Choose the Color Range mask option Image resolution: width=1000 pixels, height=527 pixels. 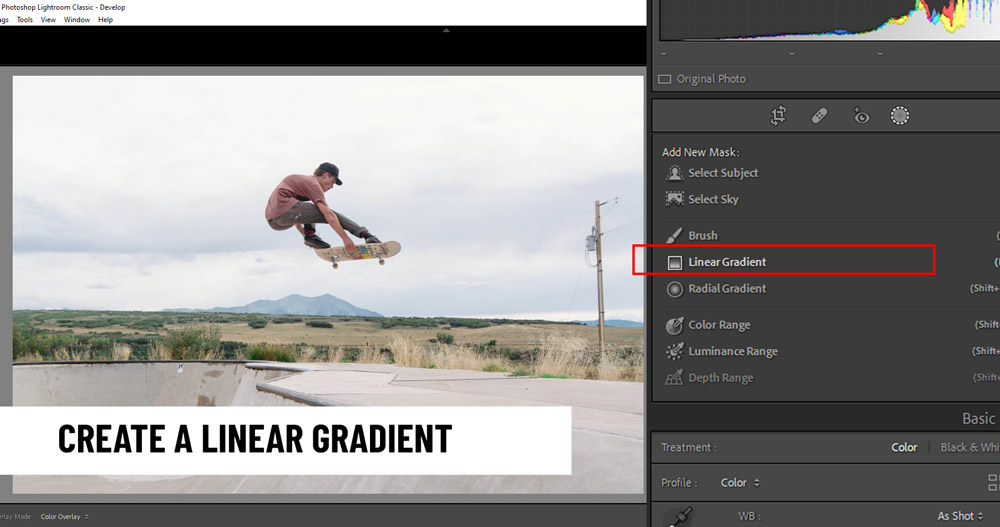tap(719, 325)
